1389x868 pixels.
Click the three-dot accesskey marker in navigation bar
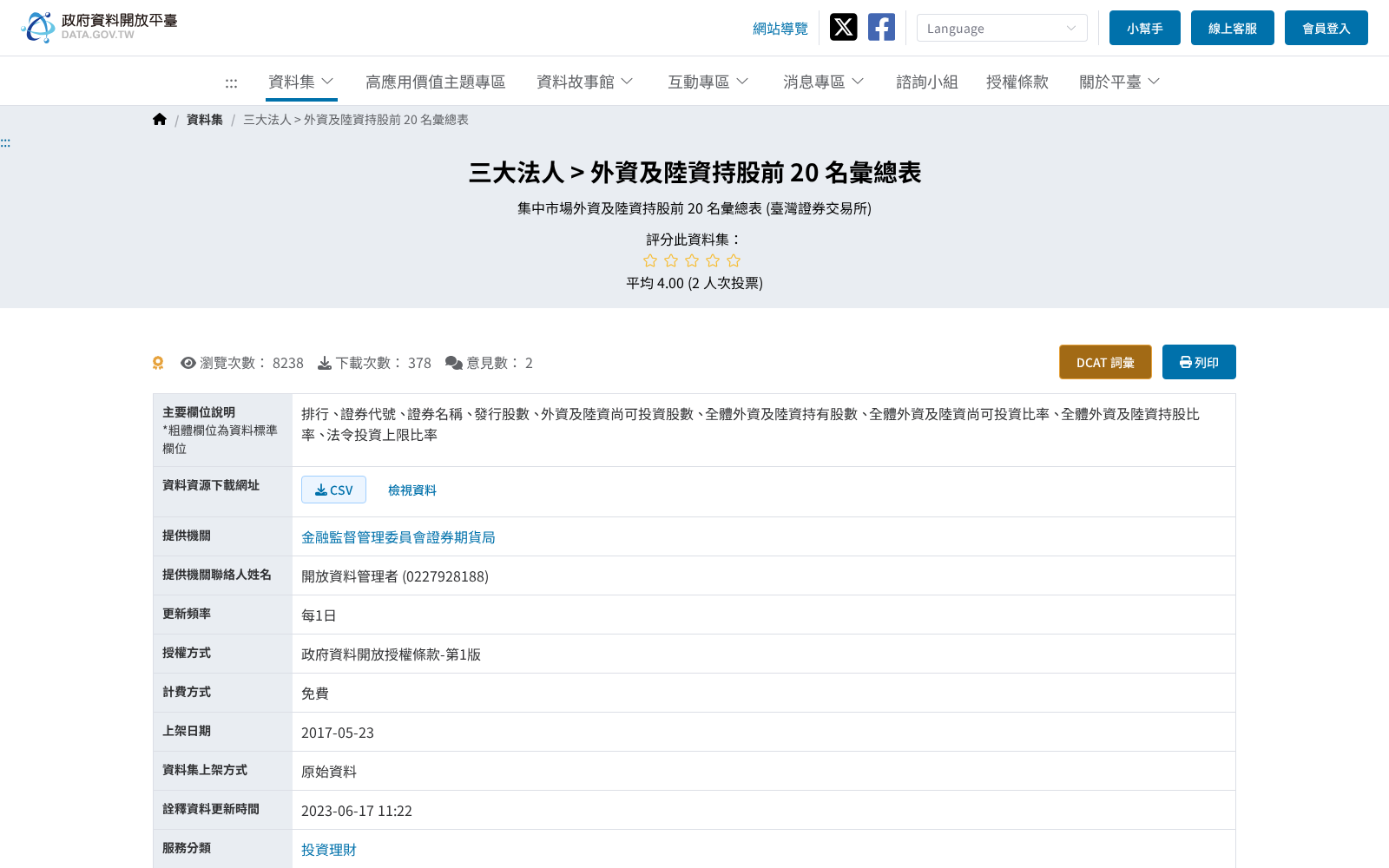coord(231,82)
